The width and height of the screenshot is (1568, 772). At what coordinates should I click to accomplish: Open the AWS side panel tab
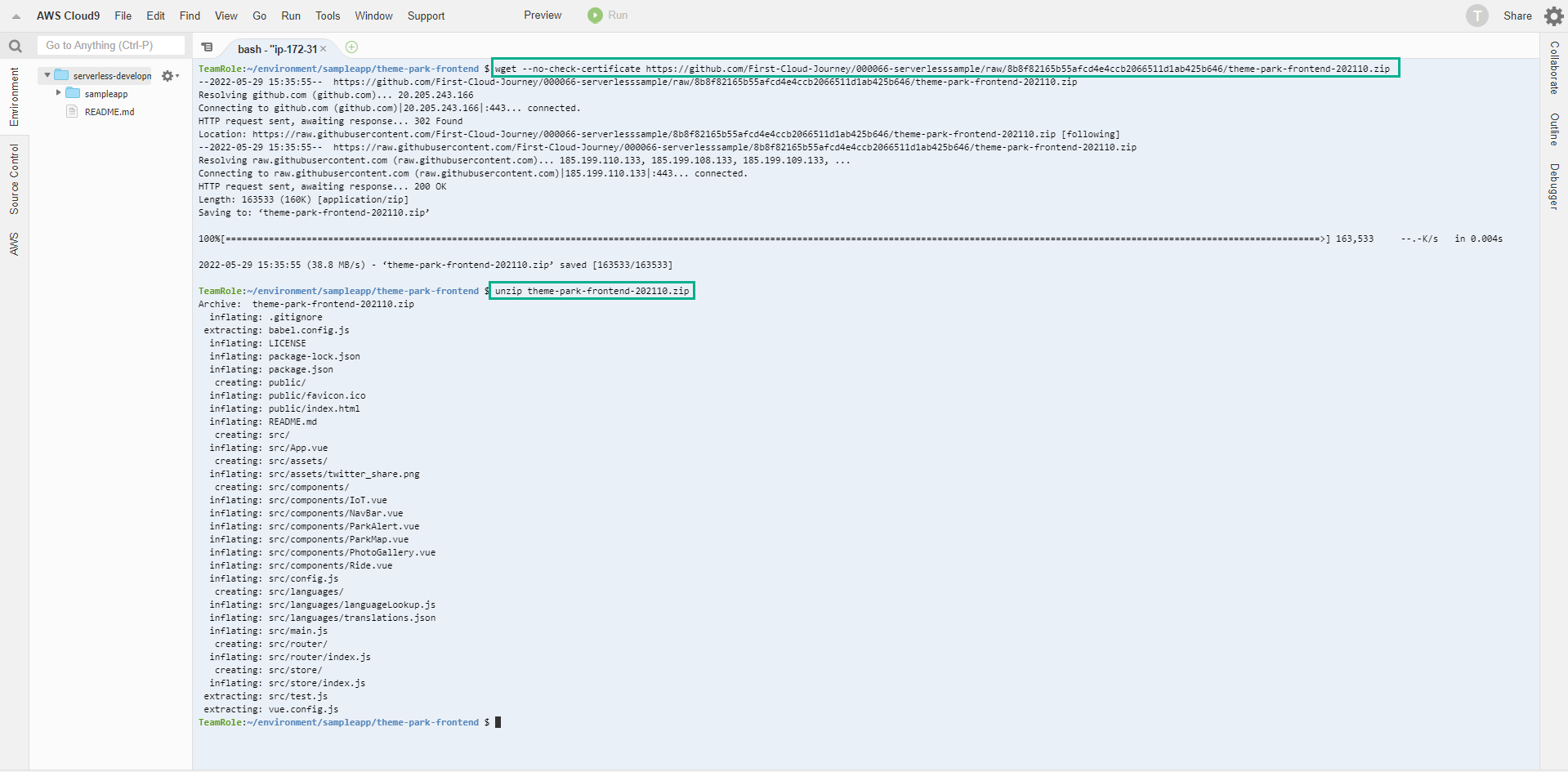(14, 243)
